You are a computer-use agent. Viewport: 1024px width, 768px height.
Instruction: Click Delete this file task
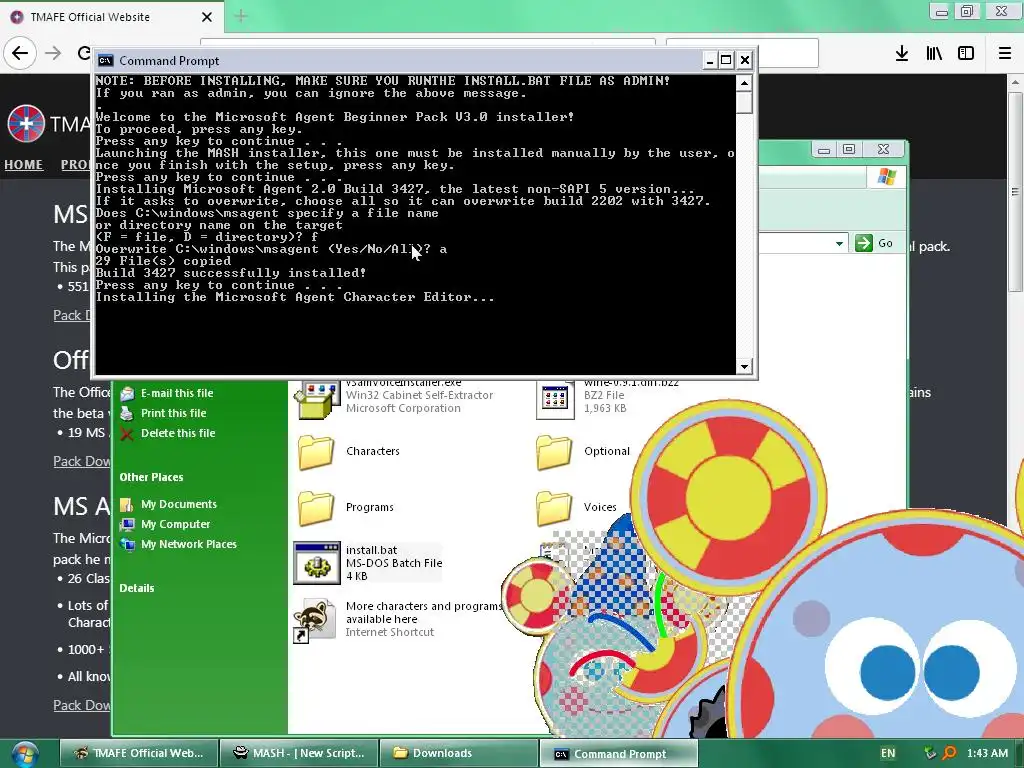pos(178,433)
